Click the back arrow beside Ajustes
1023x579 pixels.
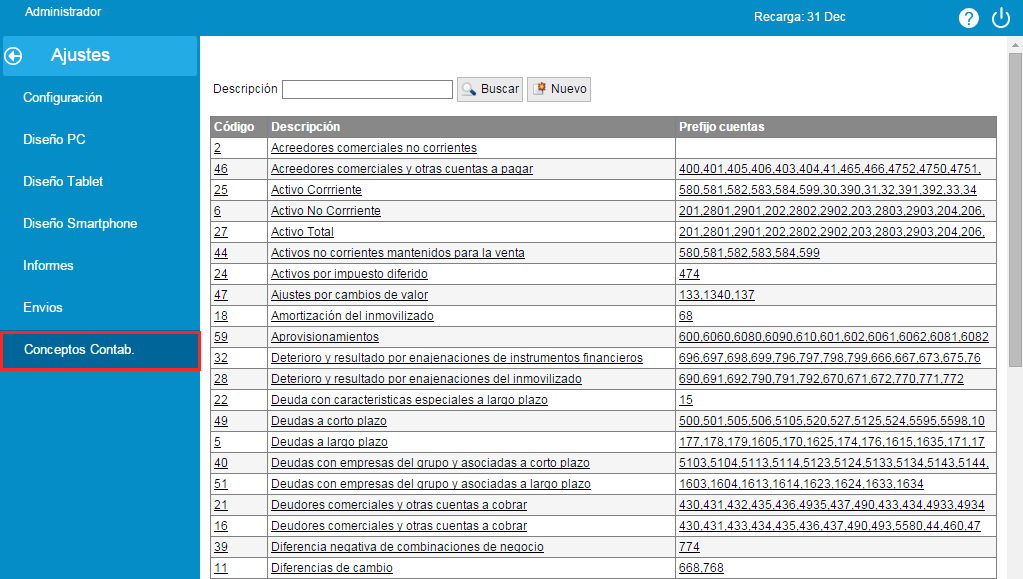click(x=14, y=56)
